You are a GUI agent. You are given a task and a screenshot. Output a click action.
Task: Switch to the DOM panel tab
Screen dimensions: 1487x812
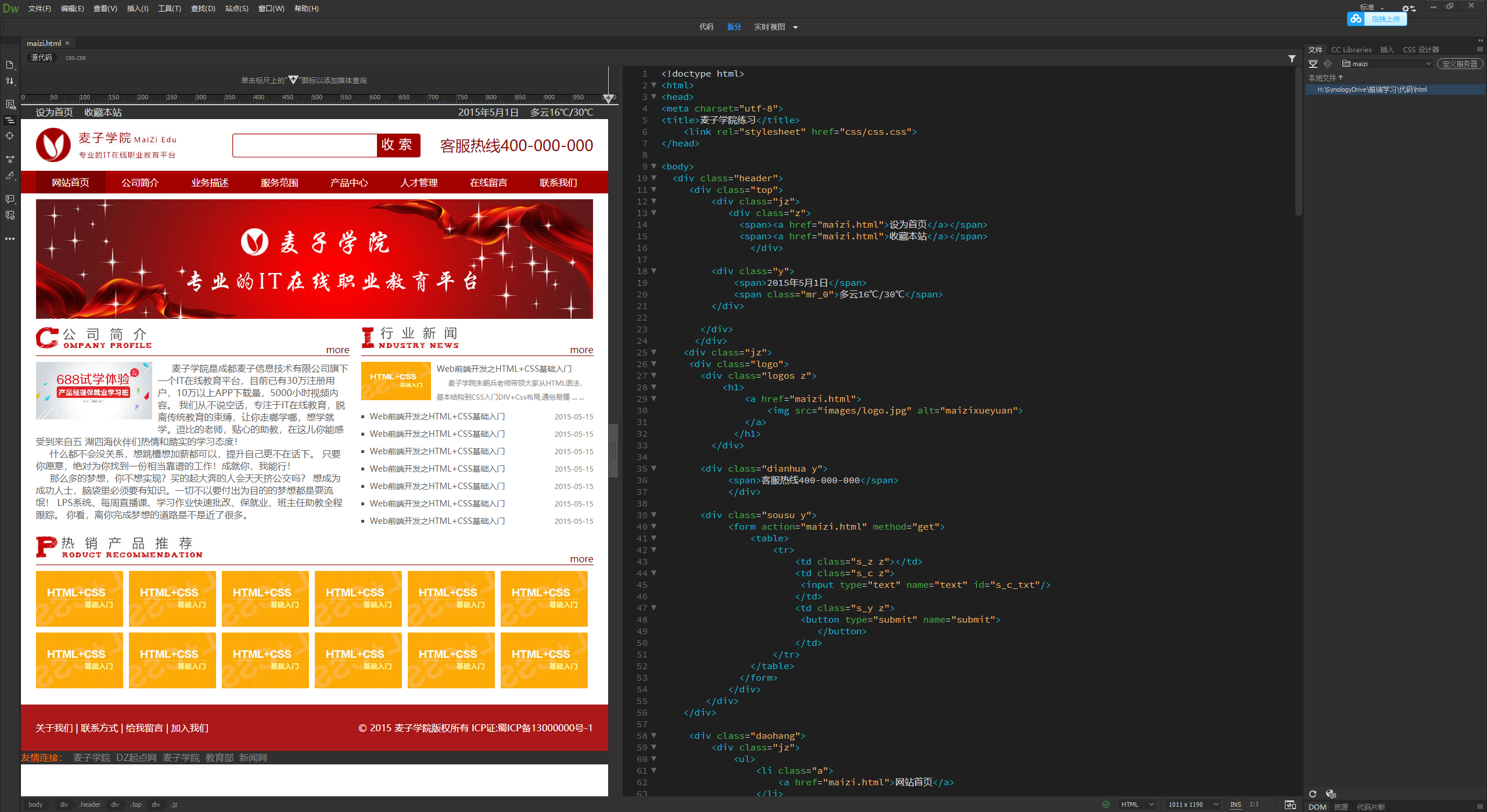(x=1317, y=807)
